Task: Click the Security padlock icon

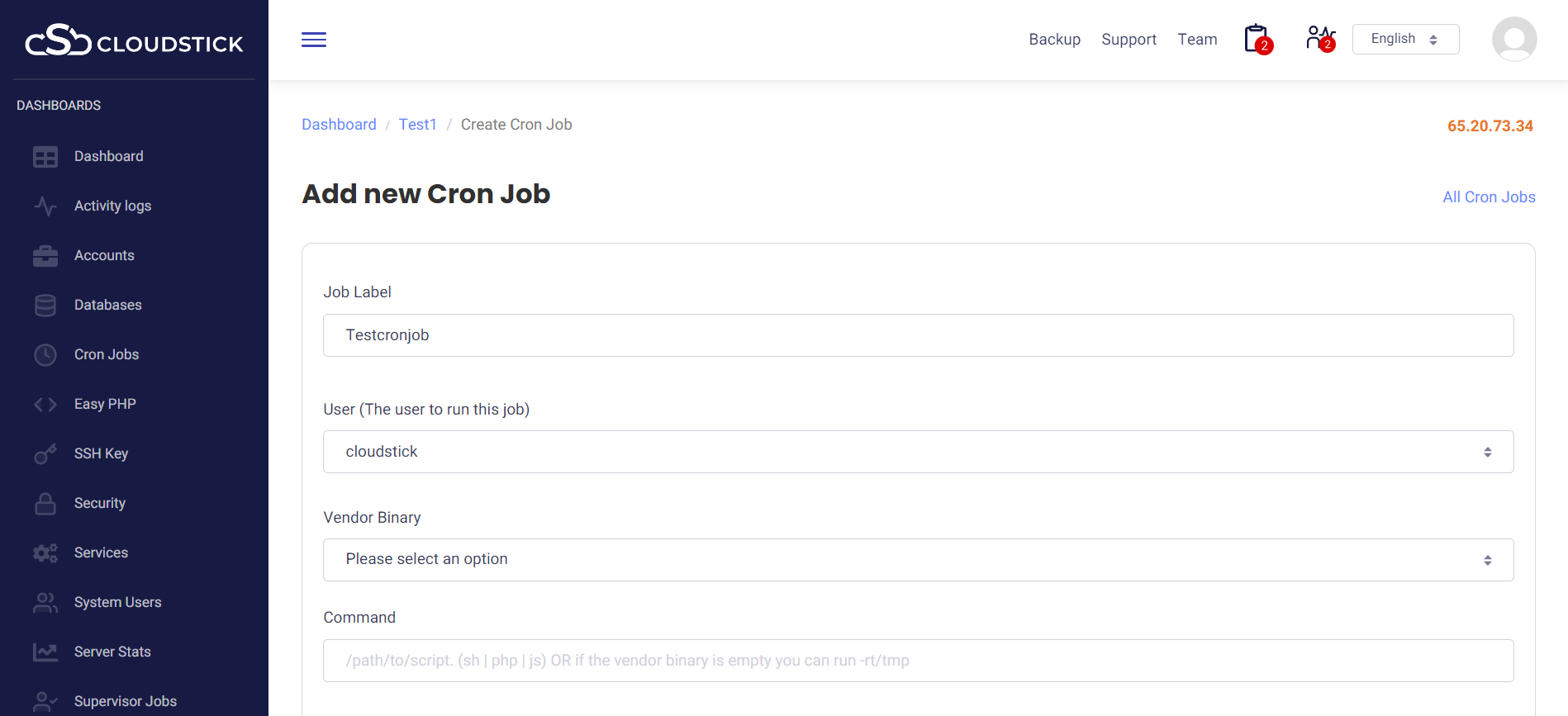Action: click(45, 503)
